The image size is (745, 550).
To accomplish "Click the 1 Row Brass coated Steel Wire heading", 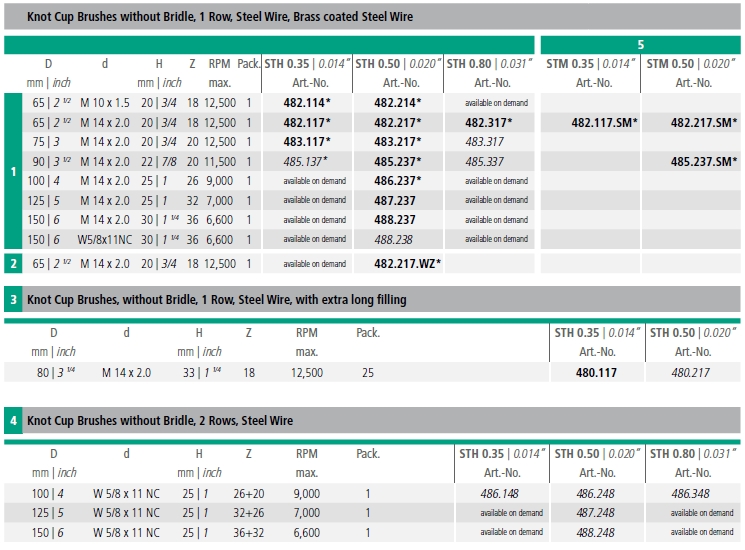I will [220, 17].
